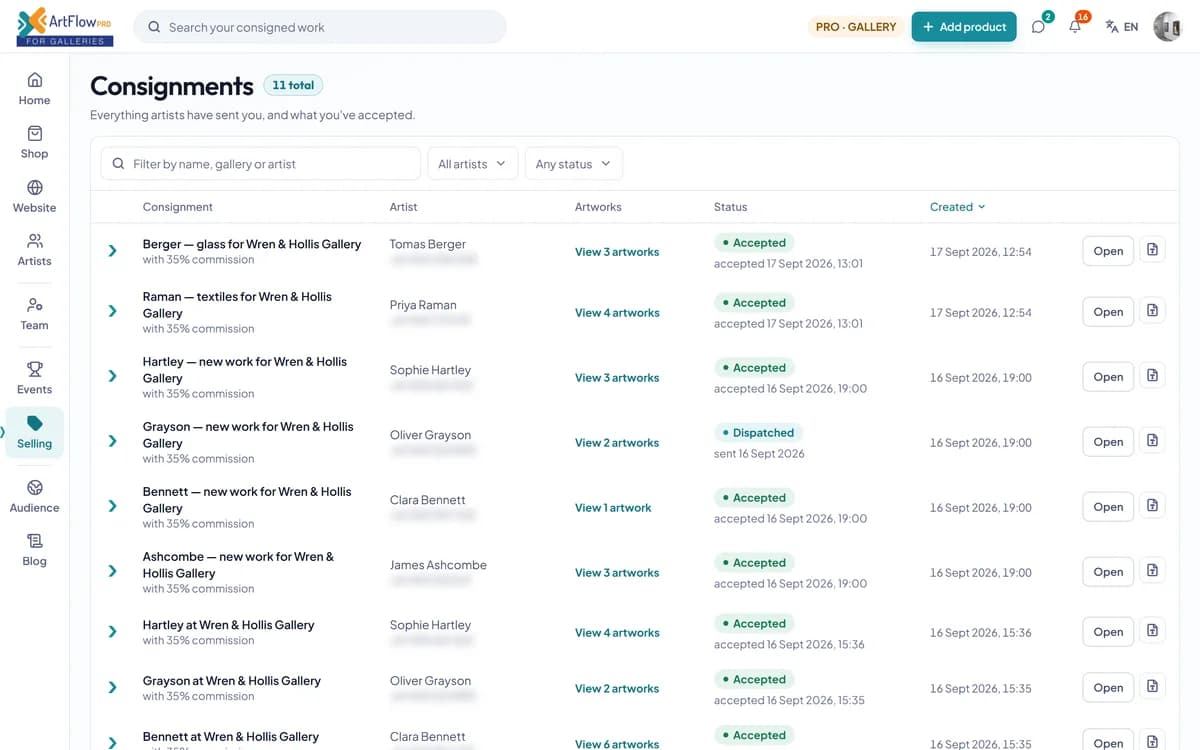Sort by Created column header

(957, 207)
